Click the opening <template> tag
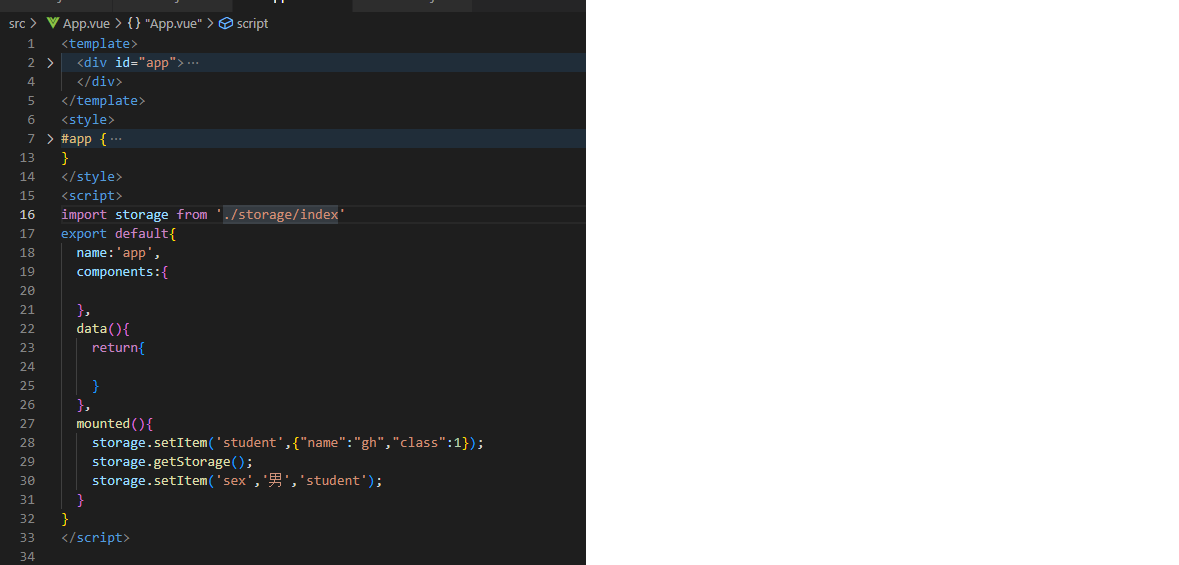 pos(99,44)
